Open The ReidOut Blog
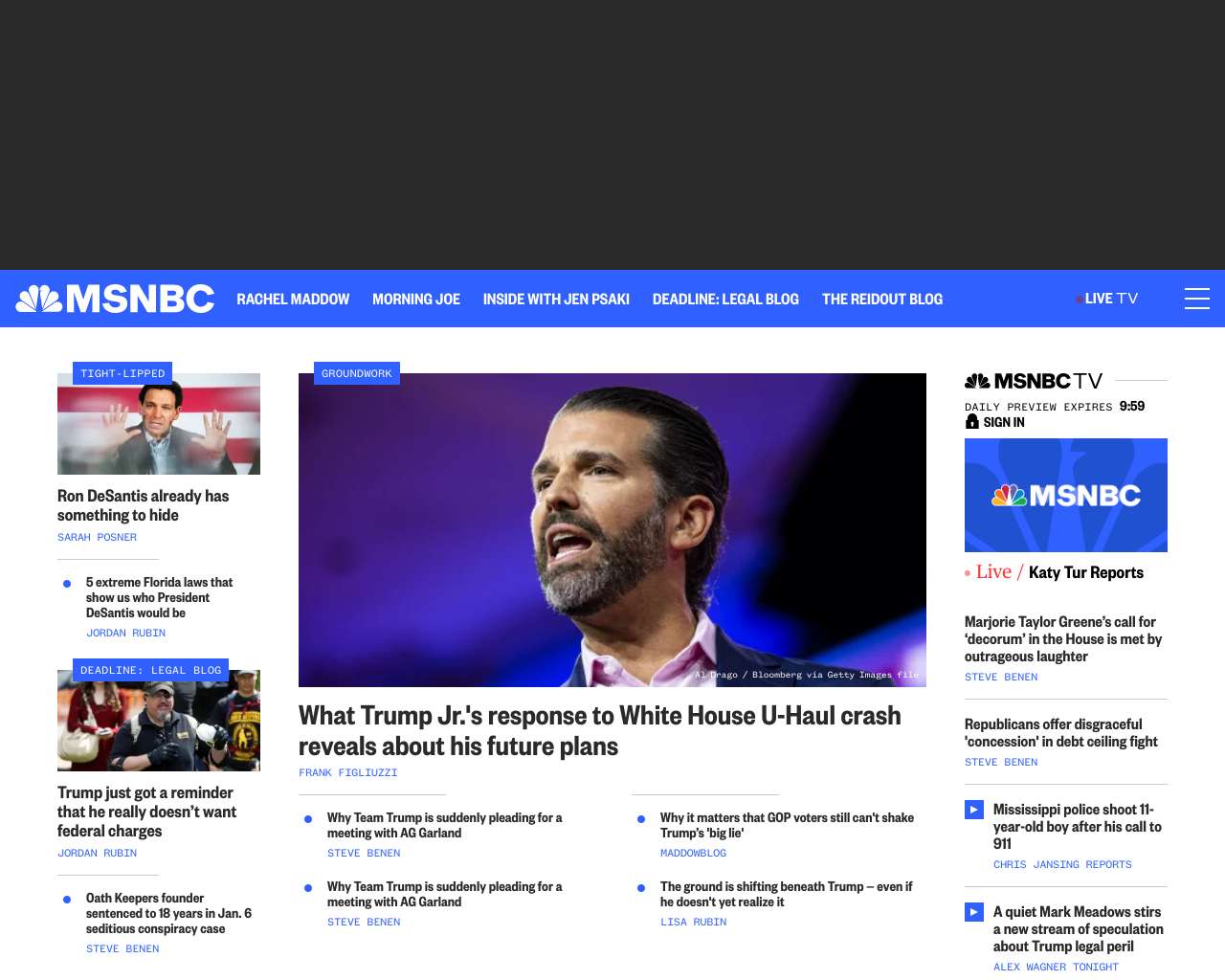This screenshot has height=980, width=1225. tap(882, 299)
